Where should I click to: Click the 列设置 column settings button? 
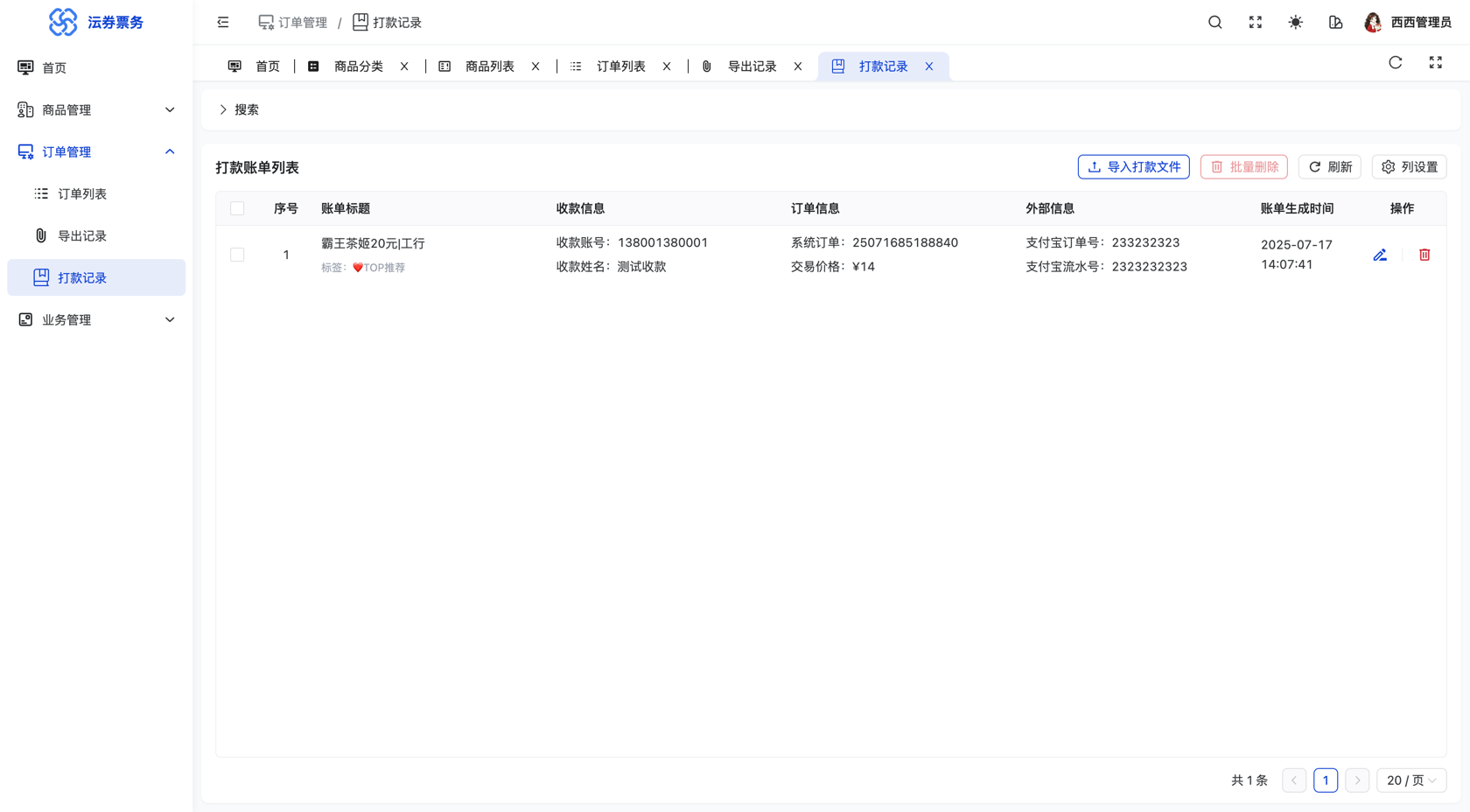(1409, 167)
